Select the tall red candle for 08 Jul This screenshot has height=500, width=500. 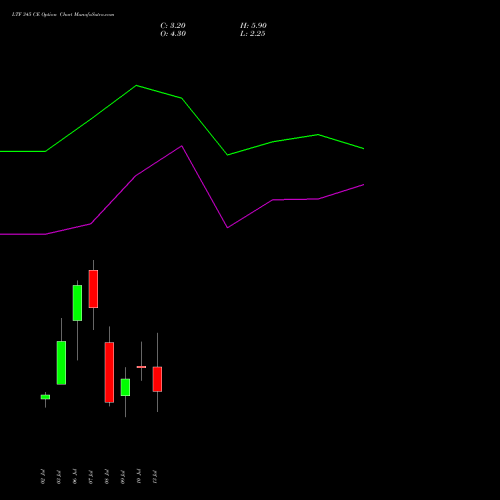[x=109, y=372]
